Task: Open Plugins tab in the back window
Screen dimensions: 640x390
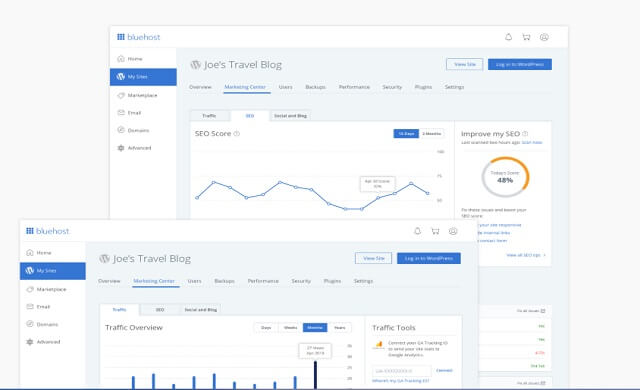Action: click(423, 87)
